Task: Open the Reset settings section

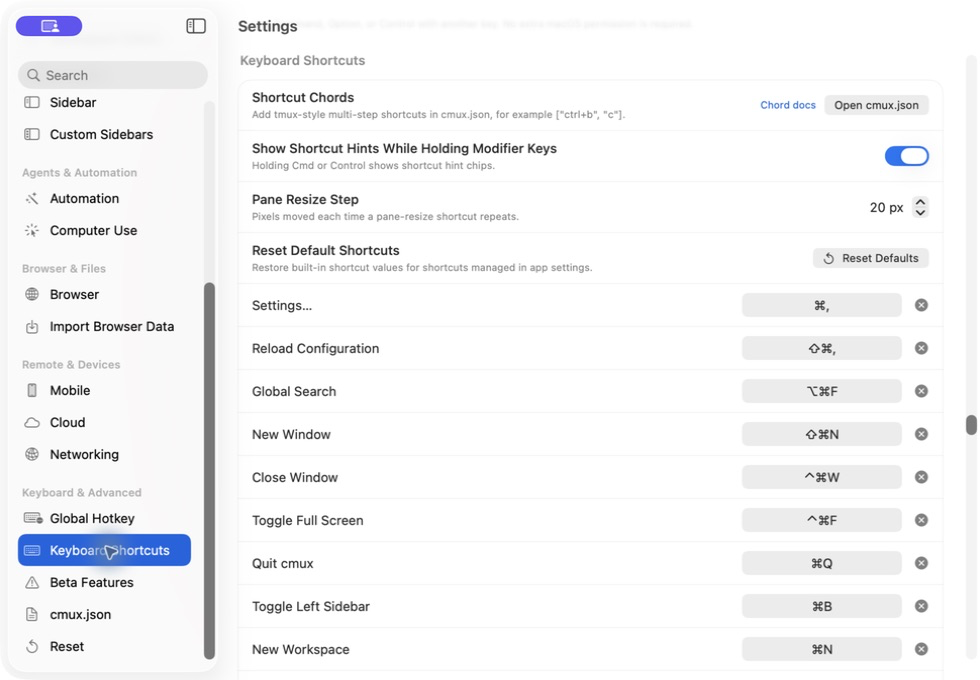Action: click(104, 647)
